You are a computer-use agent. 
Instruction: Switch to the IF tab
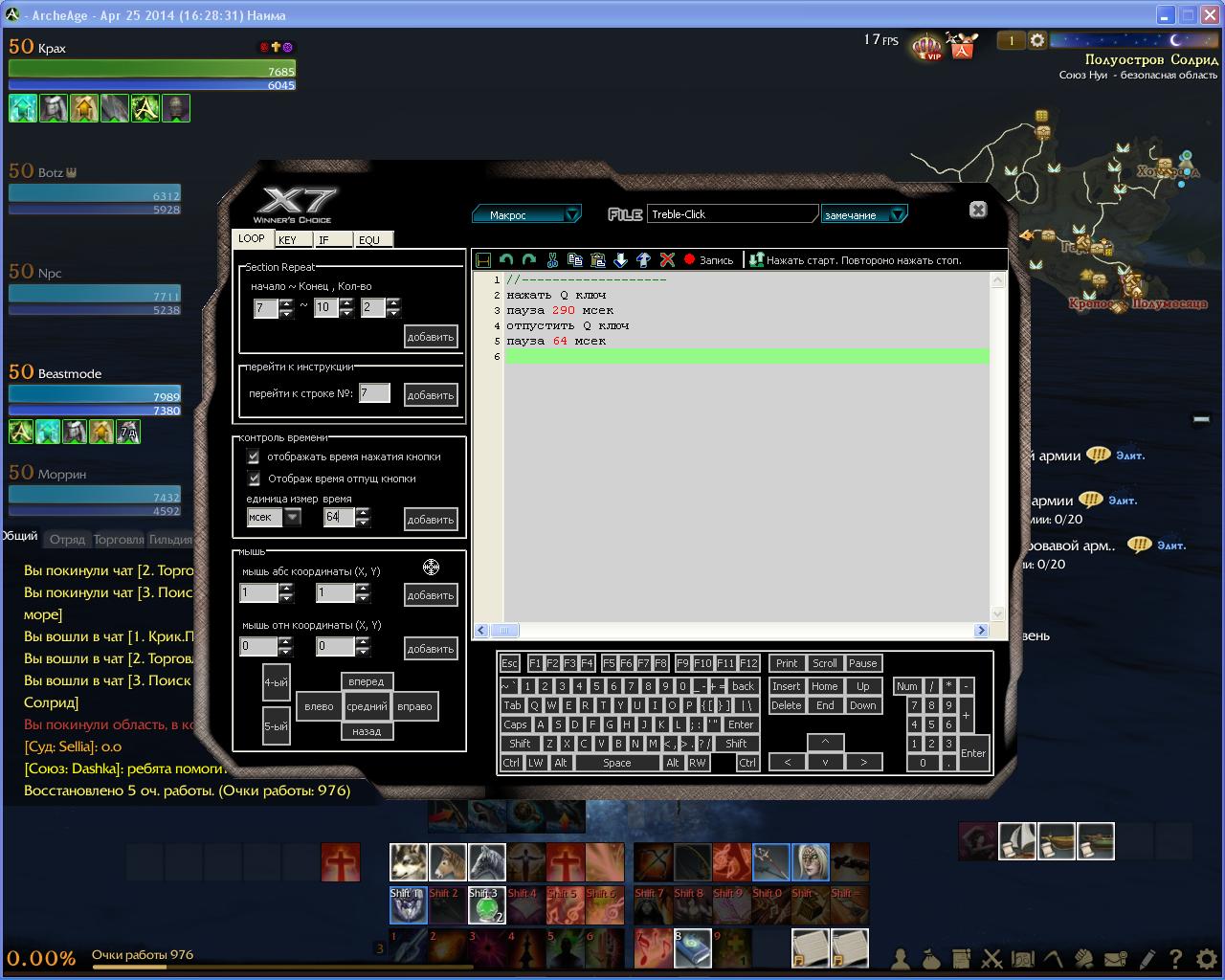coord(333,240)
